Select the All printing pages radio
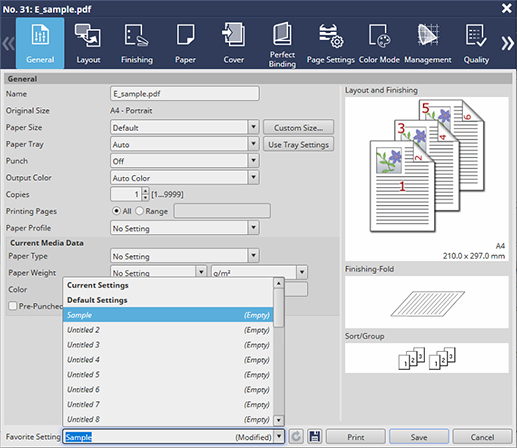The width and height of the screenshot is (517, 448). coord(116,211)
